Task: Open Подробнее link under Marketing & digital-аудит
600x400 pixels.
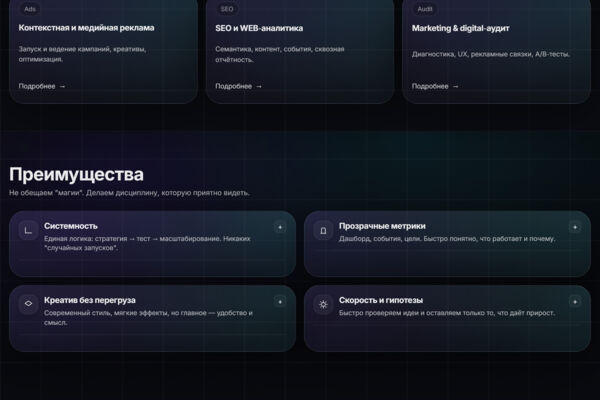Action: pyautogui.click(x=435, y=86)
